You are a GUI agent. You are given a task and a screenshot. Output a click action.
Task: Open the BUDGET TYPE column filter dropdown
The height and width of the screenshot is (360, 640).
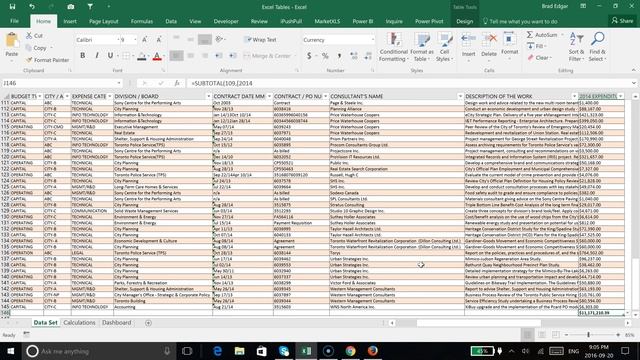point(40,96)
